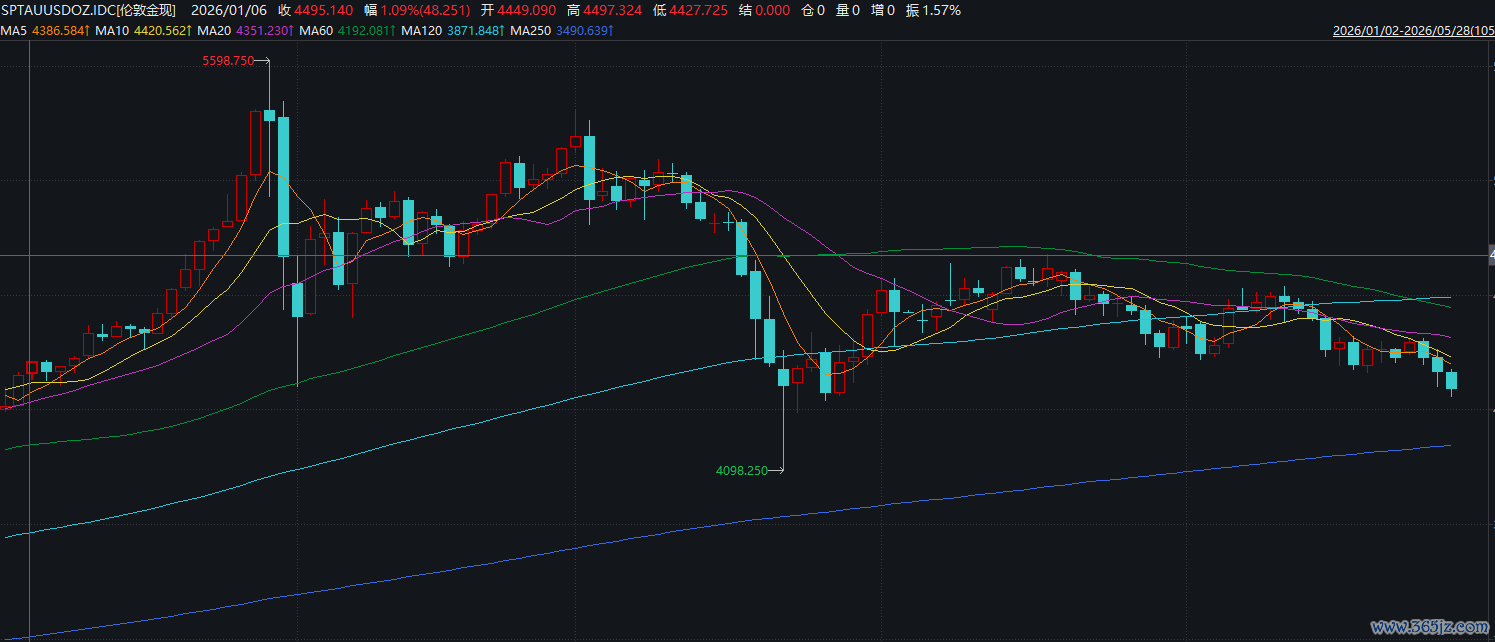
Task: Click the MA250 value 3490.639
Action: 584,31
